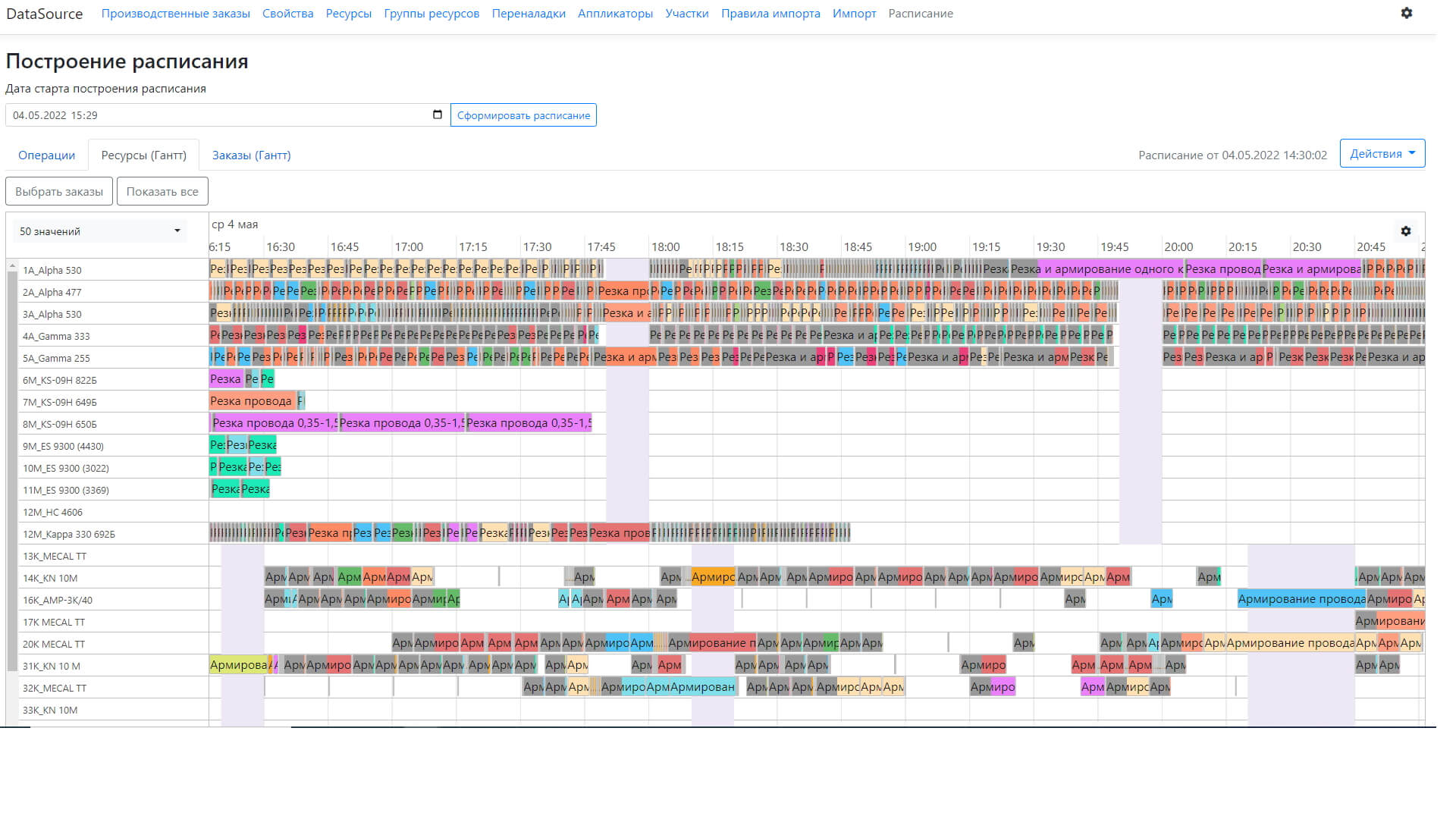Select the 8M_KS-09H 650Б resource row

click(60, 425)
